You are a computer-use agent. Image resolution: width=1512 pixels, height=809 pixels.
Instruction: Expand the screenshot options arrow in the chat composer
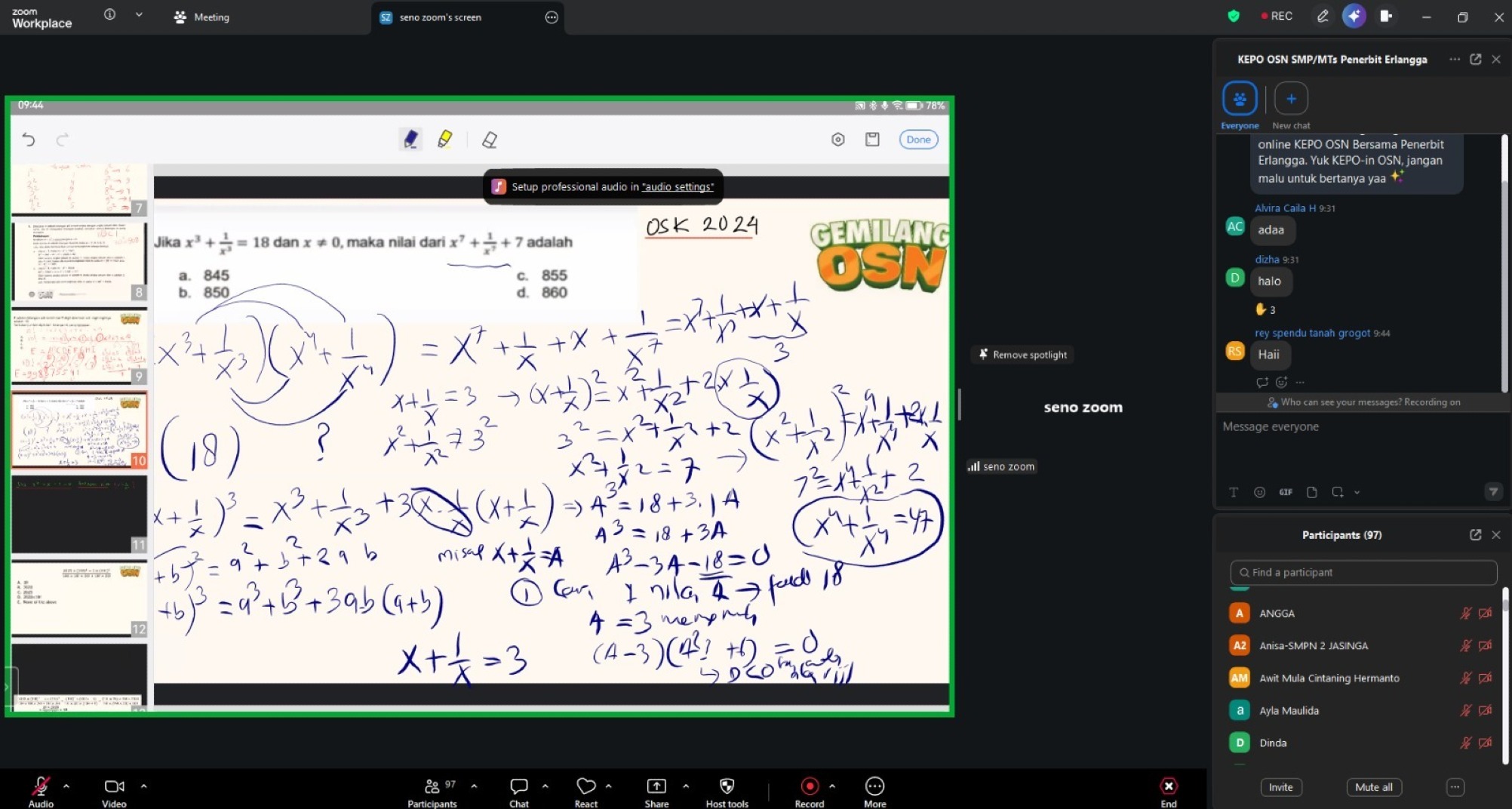(1357, 492)
